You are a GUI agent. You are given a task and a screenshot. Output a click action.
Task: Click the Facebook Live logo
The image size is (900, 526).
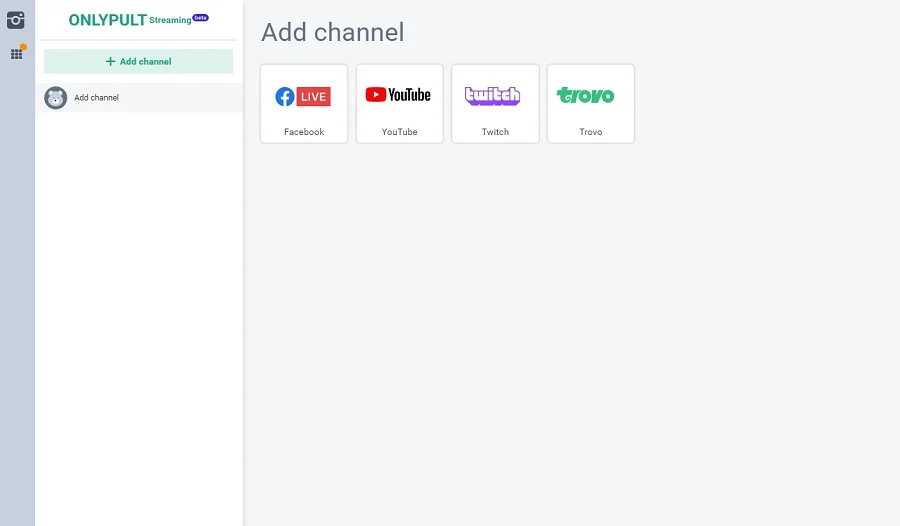(x=303, y=96)
